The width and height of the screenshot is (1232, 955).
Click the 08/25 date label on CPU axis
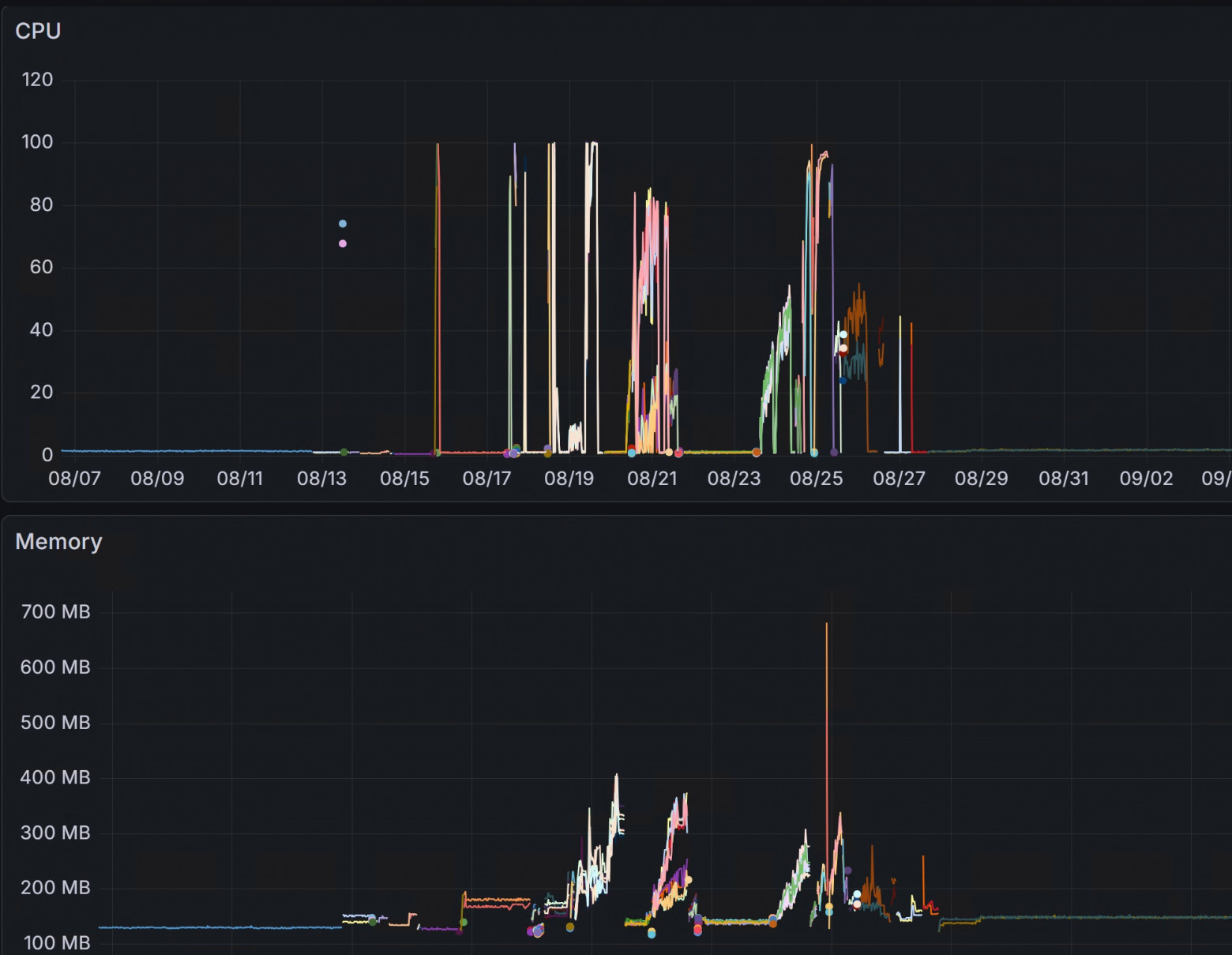tap(817, 478)
